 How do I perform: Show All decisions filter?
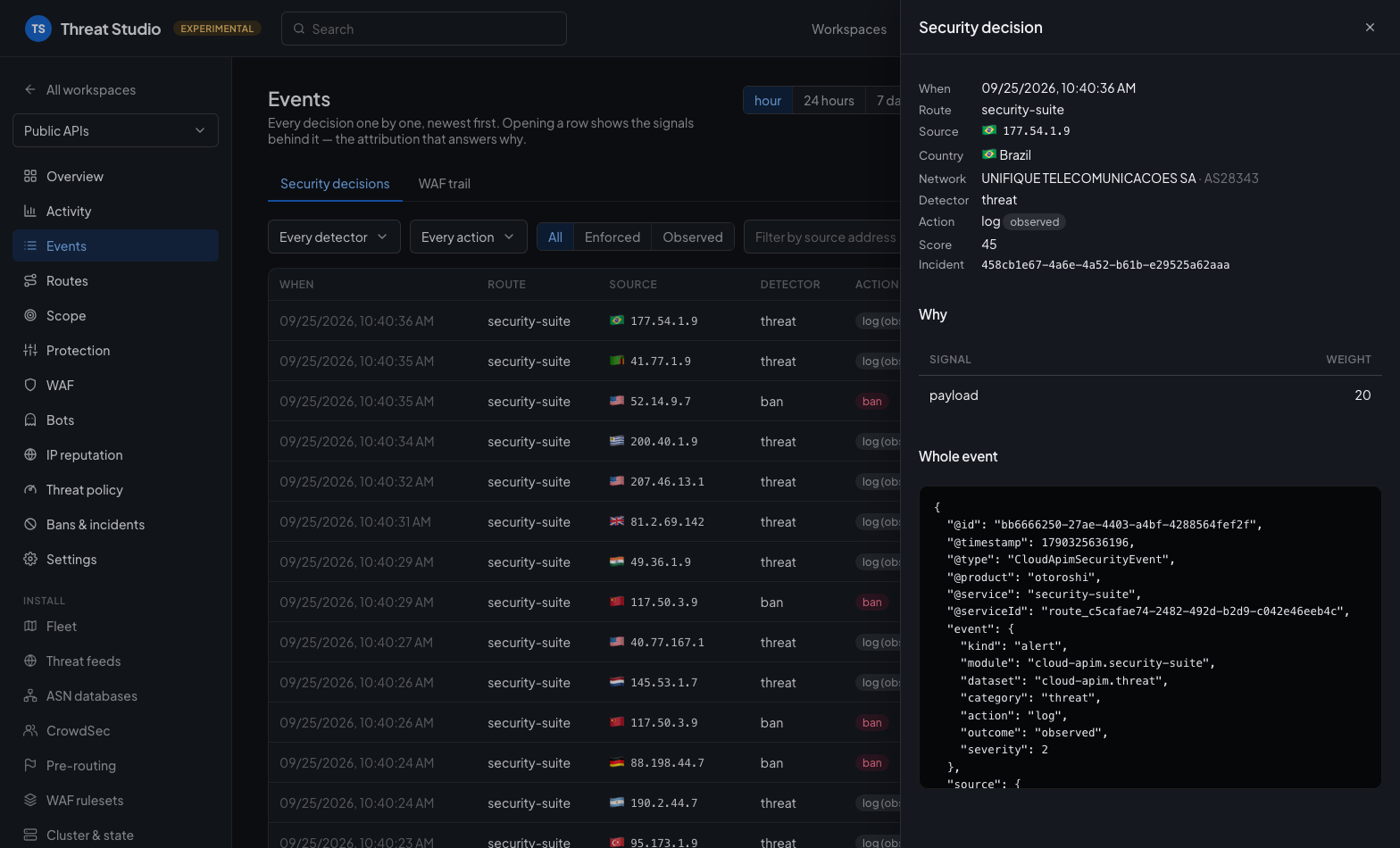point(555,237)
